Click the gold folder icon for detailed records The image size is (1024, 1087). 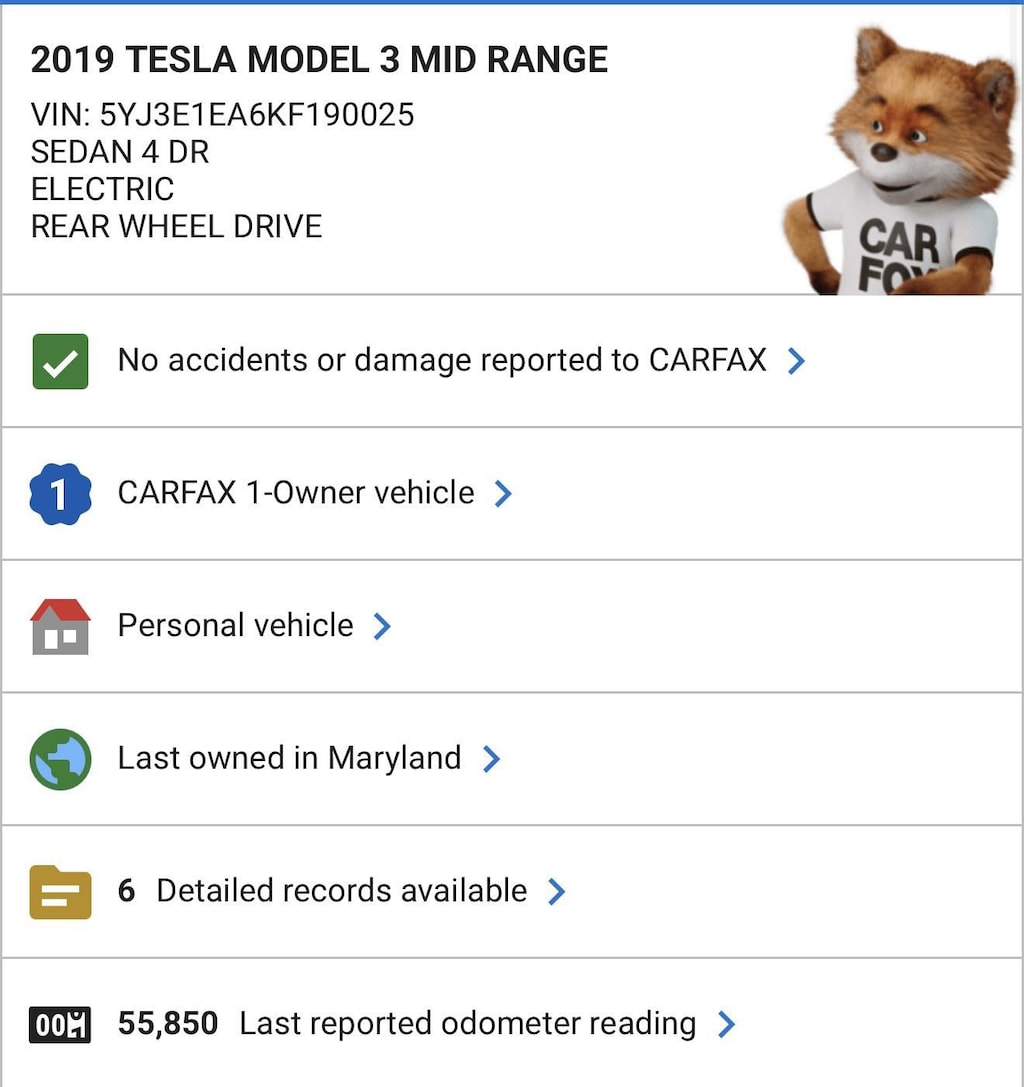(58, 890)
